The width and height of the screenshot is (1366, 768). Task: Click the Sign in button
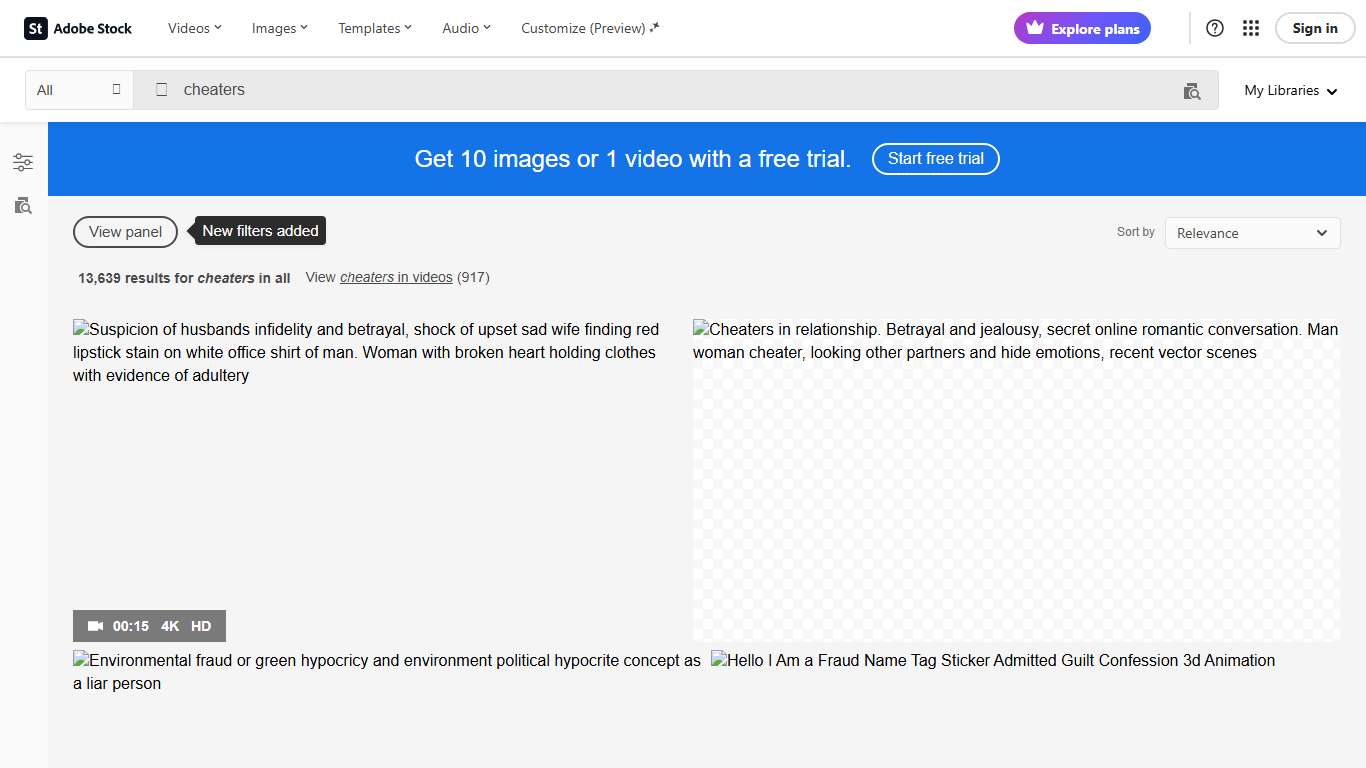1314,28
